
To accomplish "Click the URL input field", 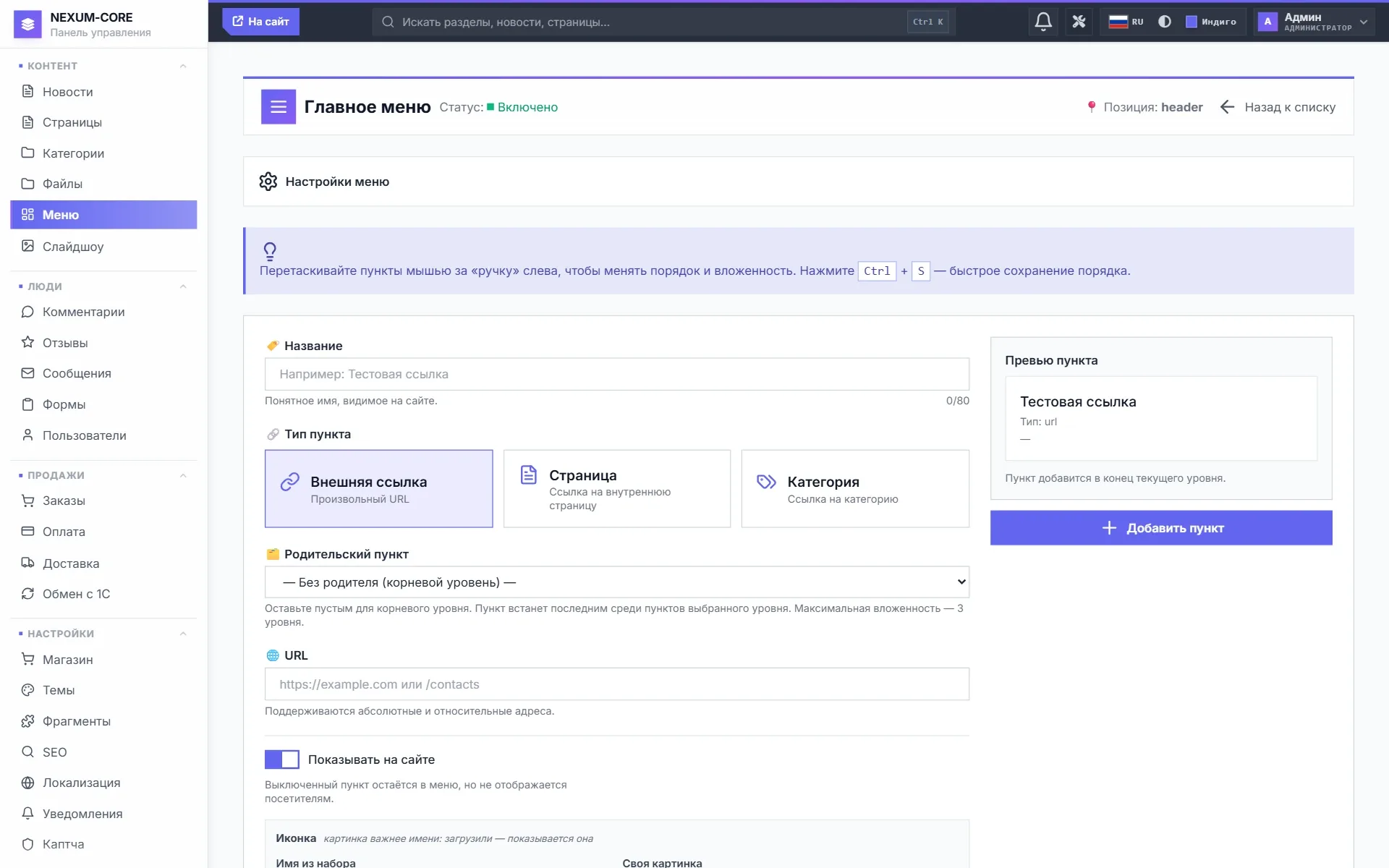I will [x=617, y=684].
